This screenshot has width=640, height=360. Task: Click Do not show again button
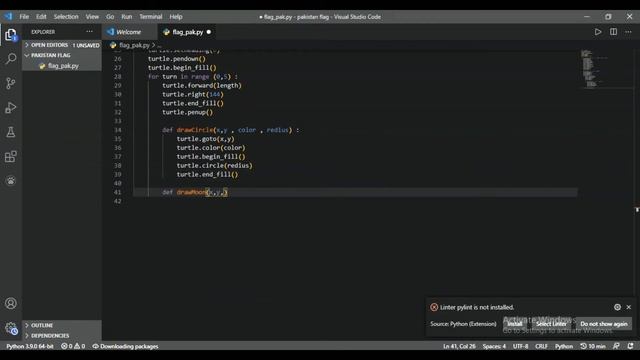coord(604,324)
